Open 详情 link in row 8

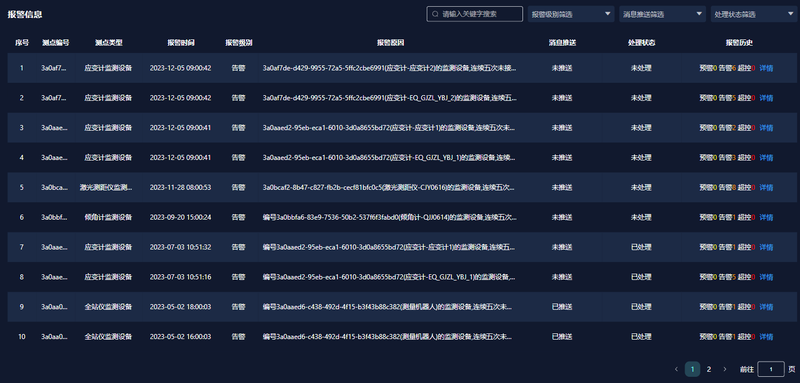[x=766, y=277]
